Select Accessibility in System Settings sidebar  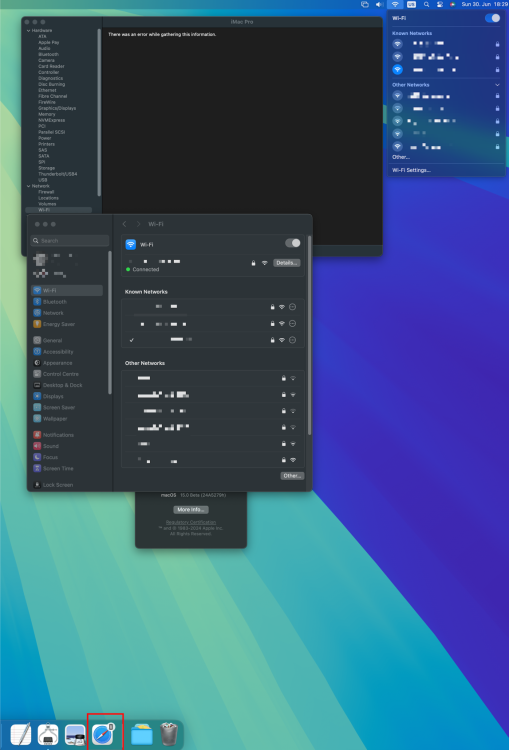coord(67,352)
